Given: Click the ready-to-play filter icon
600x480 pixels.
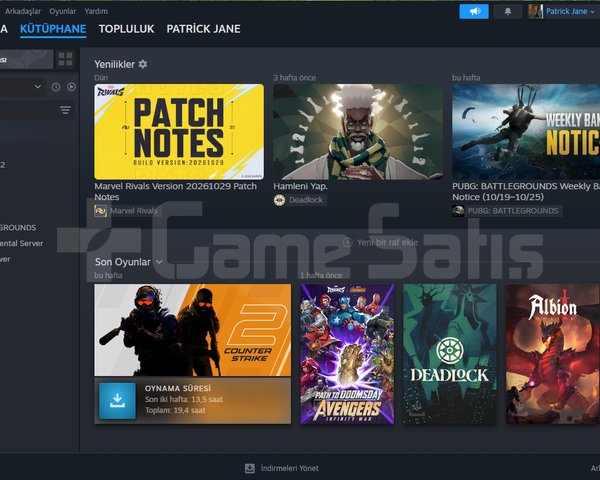Looking at the screenshot, I should [x=71, y=87].
